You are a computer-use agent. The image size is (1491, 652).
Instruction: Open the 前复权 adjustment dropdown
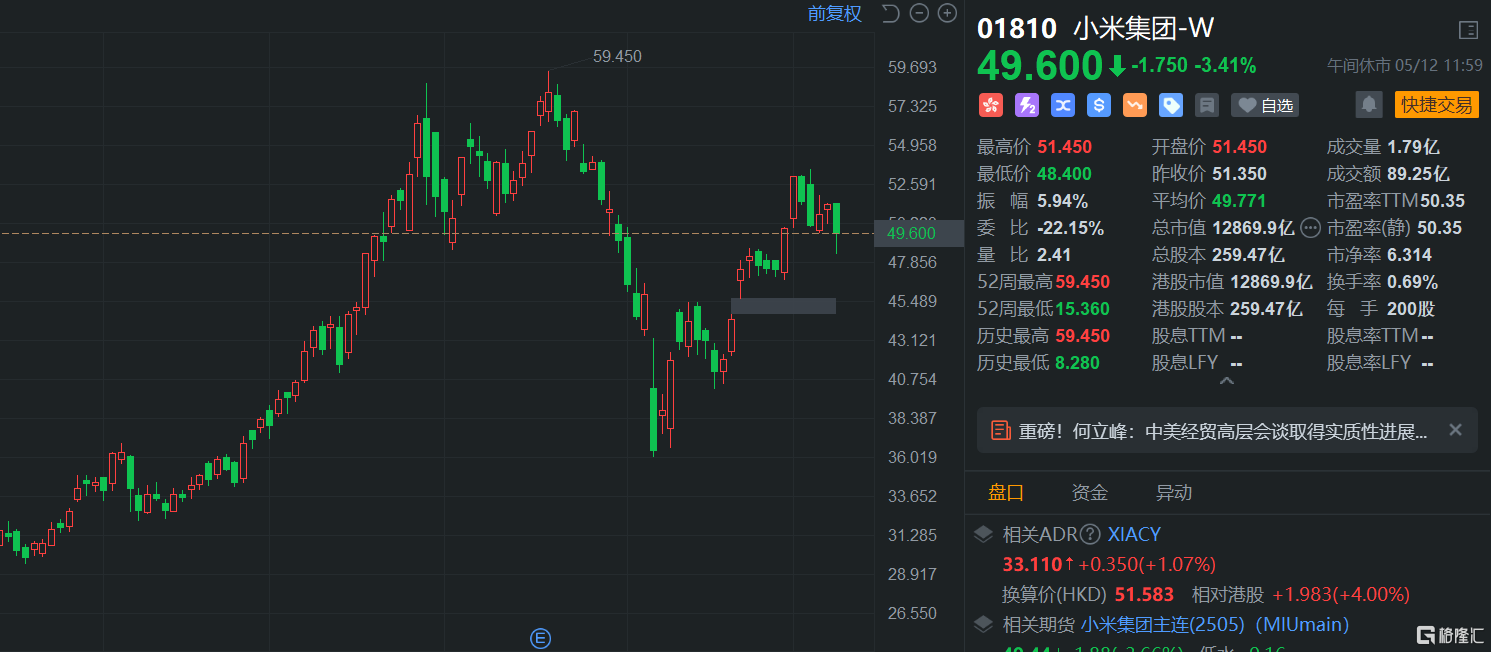(834, 13)
